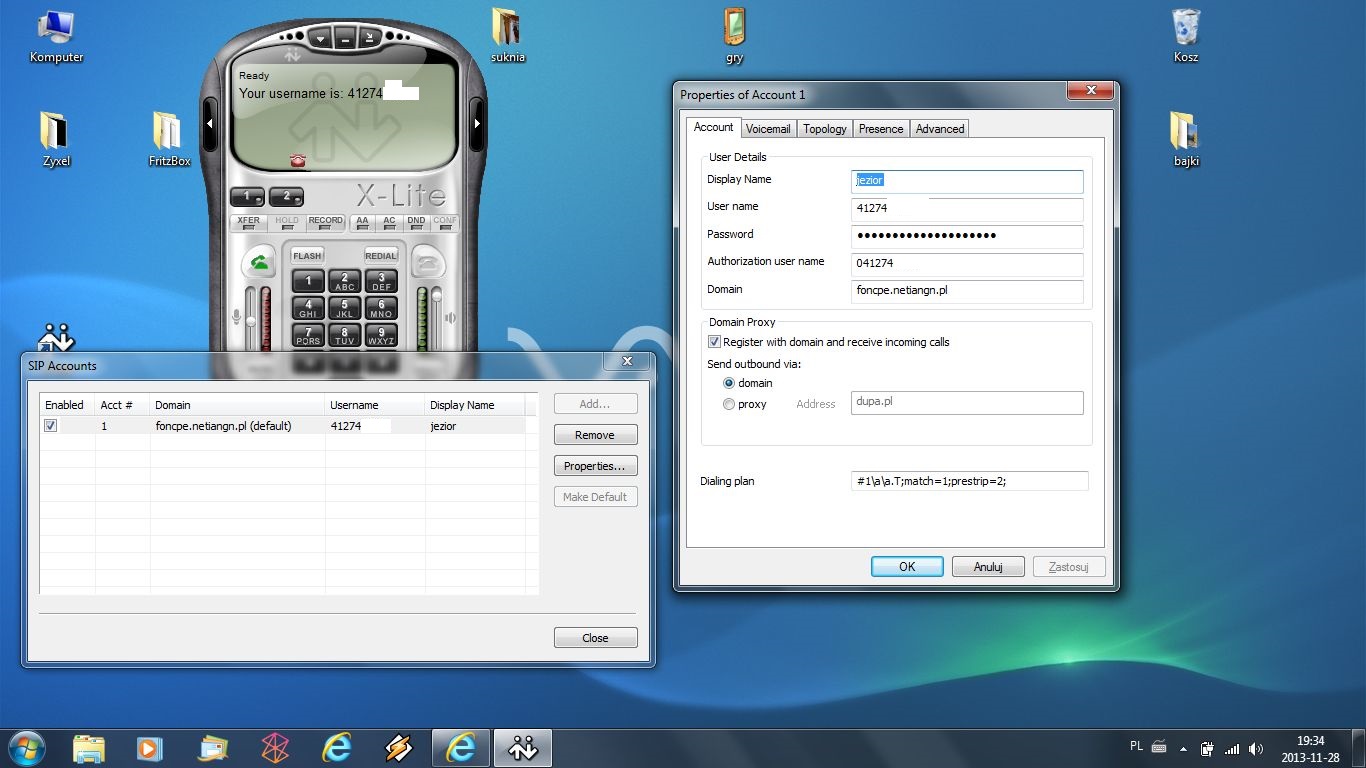Screen dimensions: 1366x768
Task: Open the Komputer desktop icon
Action: click(x=56, y=36)
